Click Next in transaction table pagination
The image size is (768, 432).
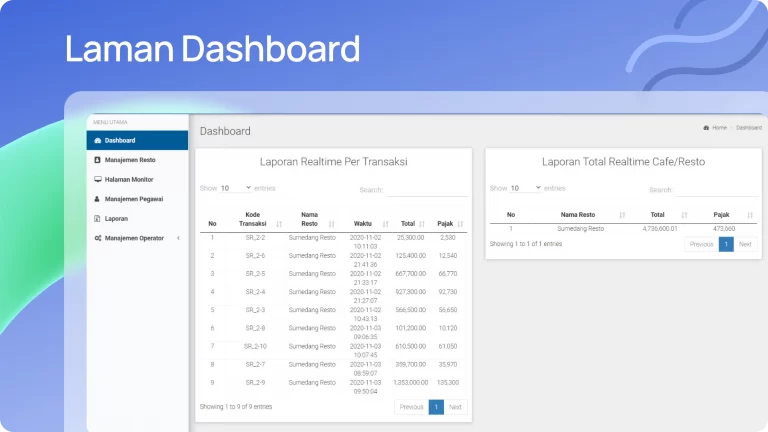tap(455, 407)
